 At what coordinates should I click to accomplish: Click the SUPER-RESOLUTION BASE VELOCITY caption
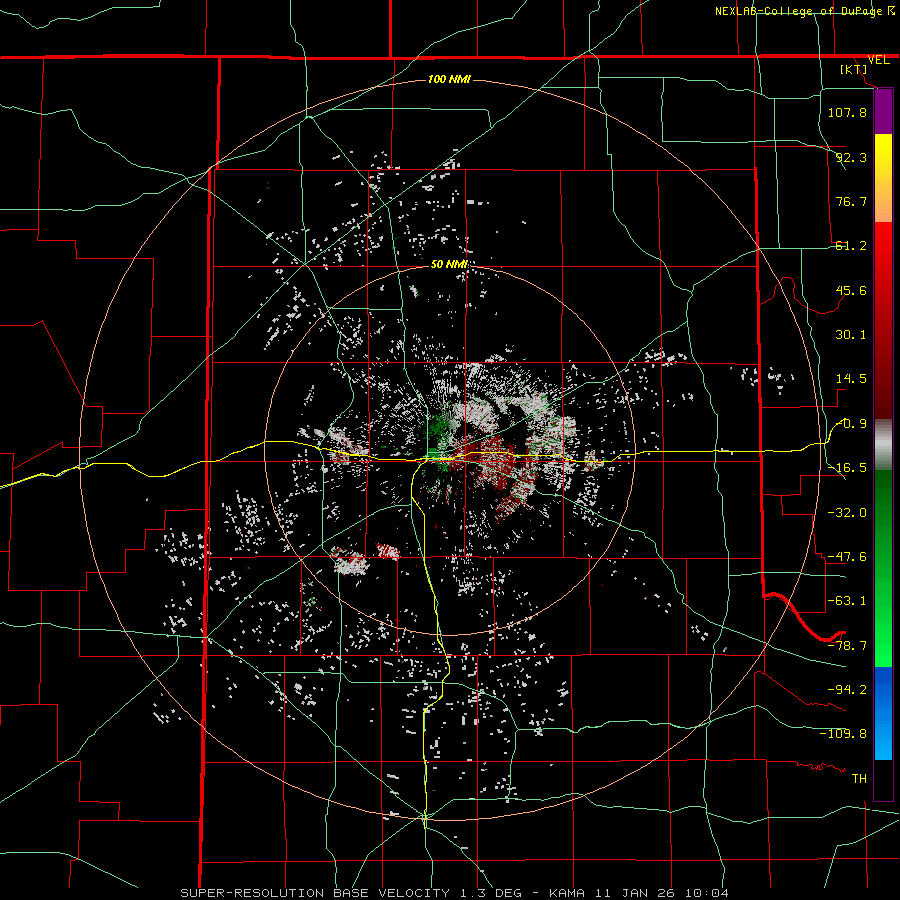point(315,893)
